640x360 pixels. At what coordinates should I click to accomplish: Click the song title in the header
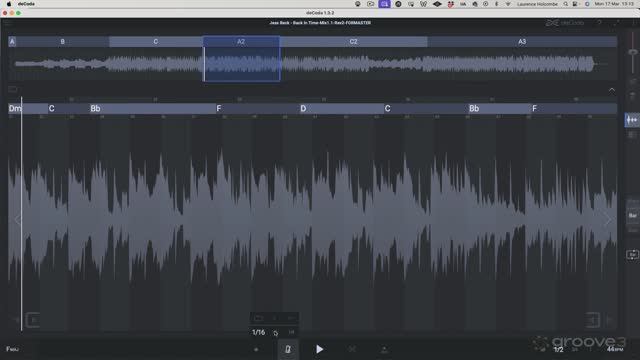coord(320,23)
